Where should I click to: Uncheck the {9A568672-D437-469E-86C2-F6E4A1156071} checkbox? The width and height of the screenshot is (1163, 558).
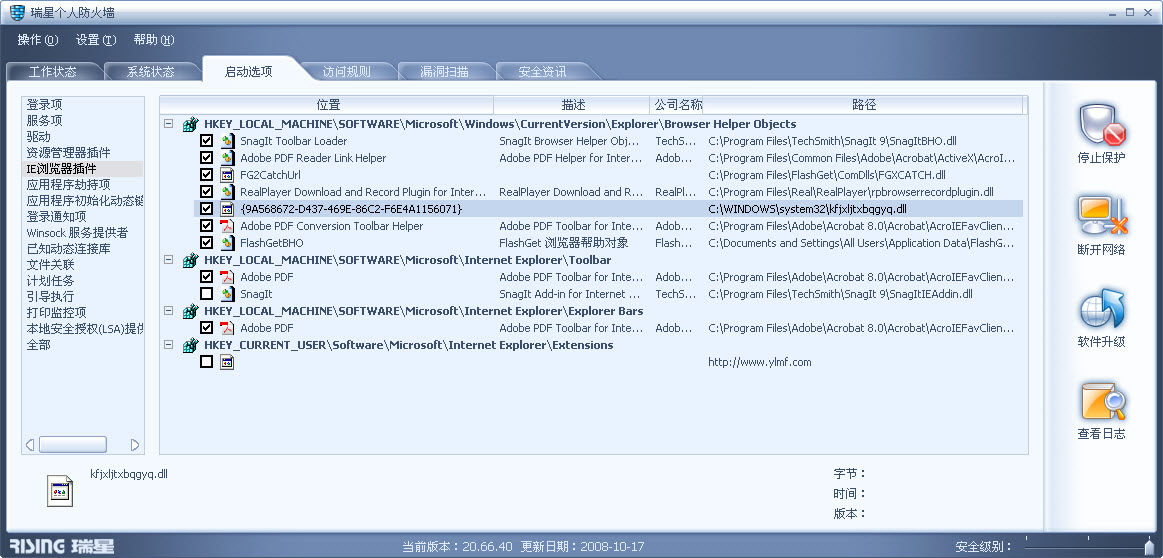coord(206,209)
